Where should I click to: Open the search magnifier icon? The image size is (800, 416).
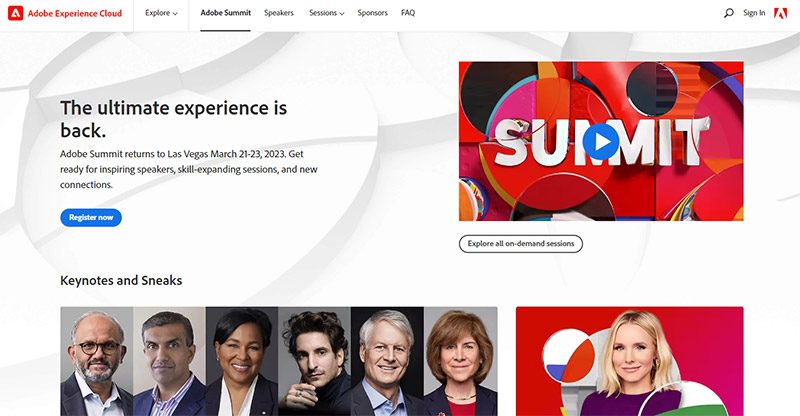click(729, 13)
